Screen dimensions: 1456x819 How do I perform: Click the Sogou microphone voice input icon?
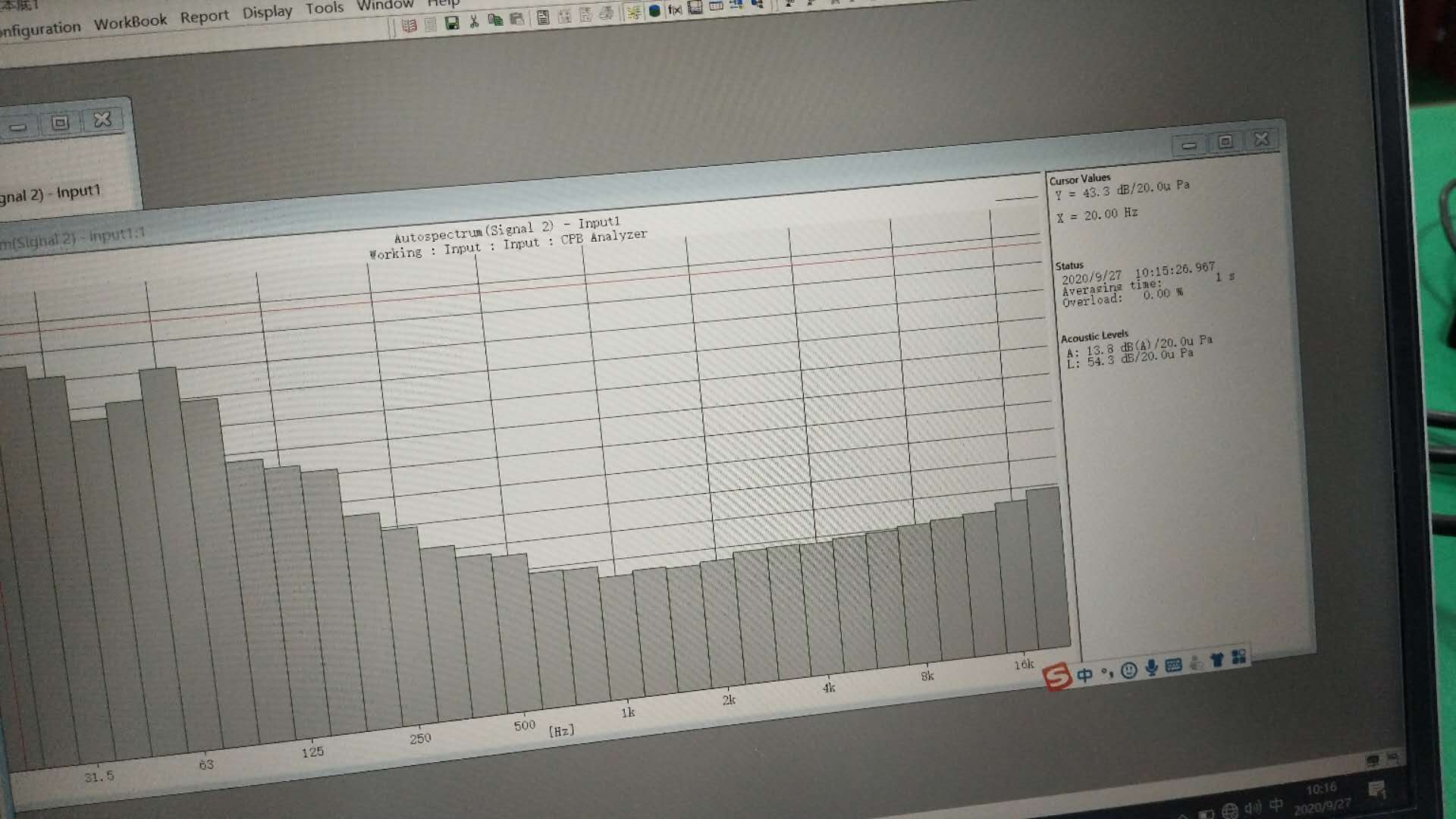coord(1151,667)
